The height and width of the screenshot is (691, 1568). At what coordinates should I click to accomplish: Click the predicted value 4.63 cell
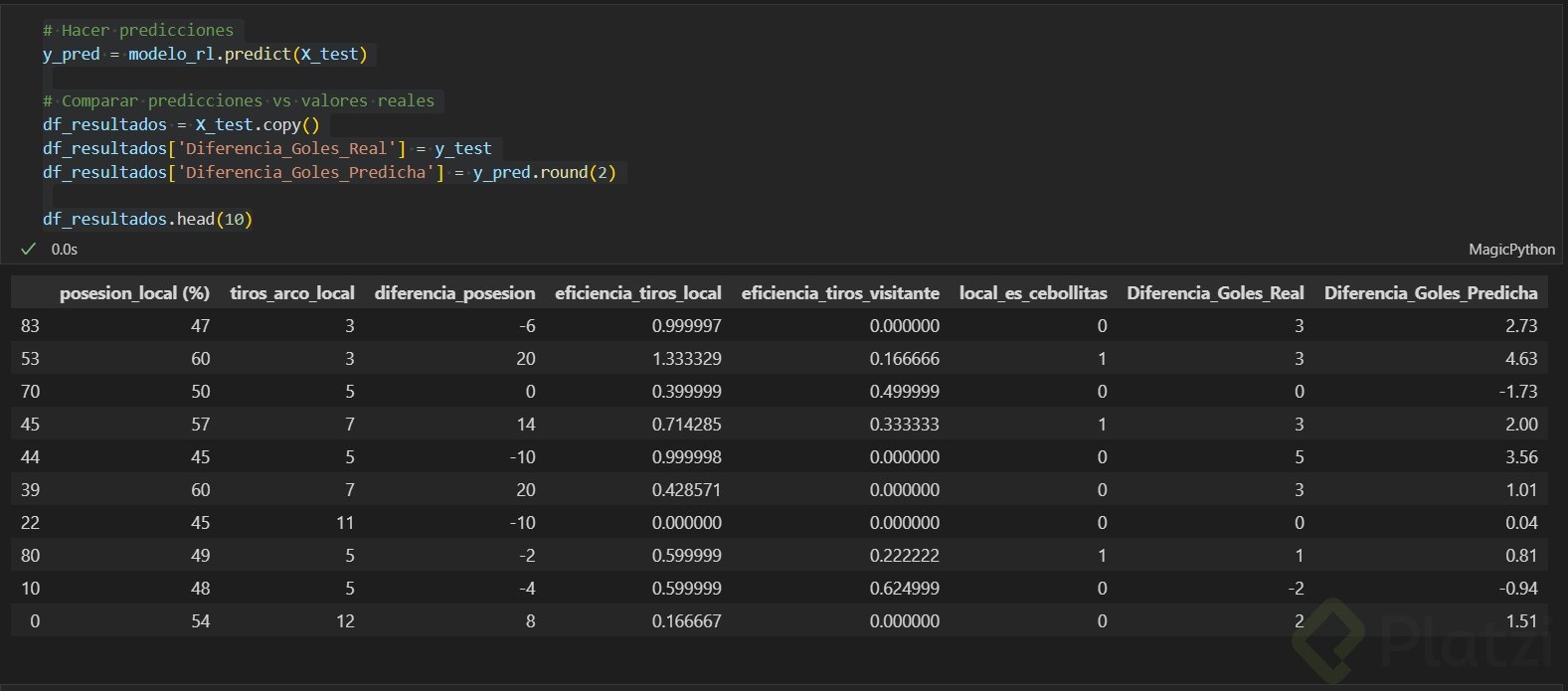click(x=1521, y=359)
